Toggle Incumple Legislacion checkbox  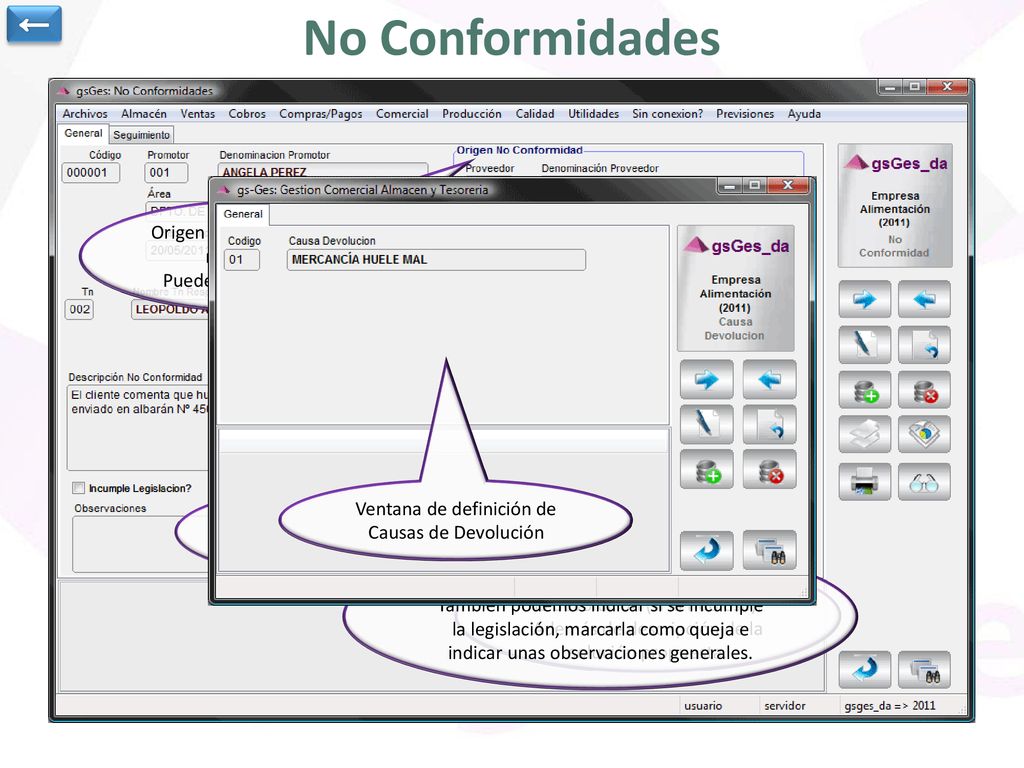(79, 488)
